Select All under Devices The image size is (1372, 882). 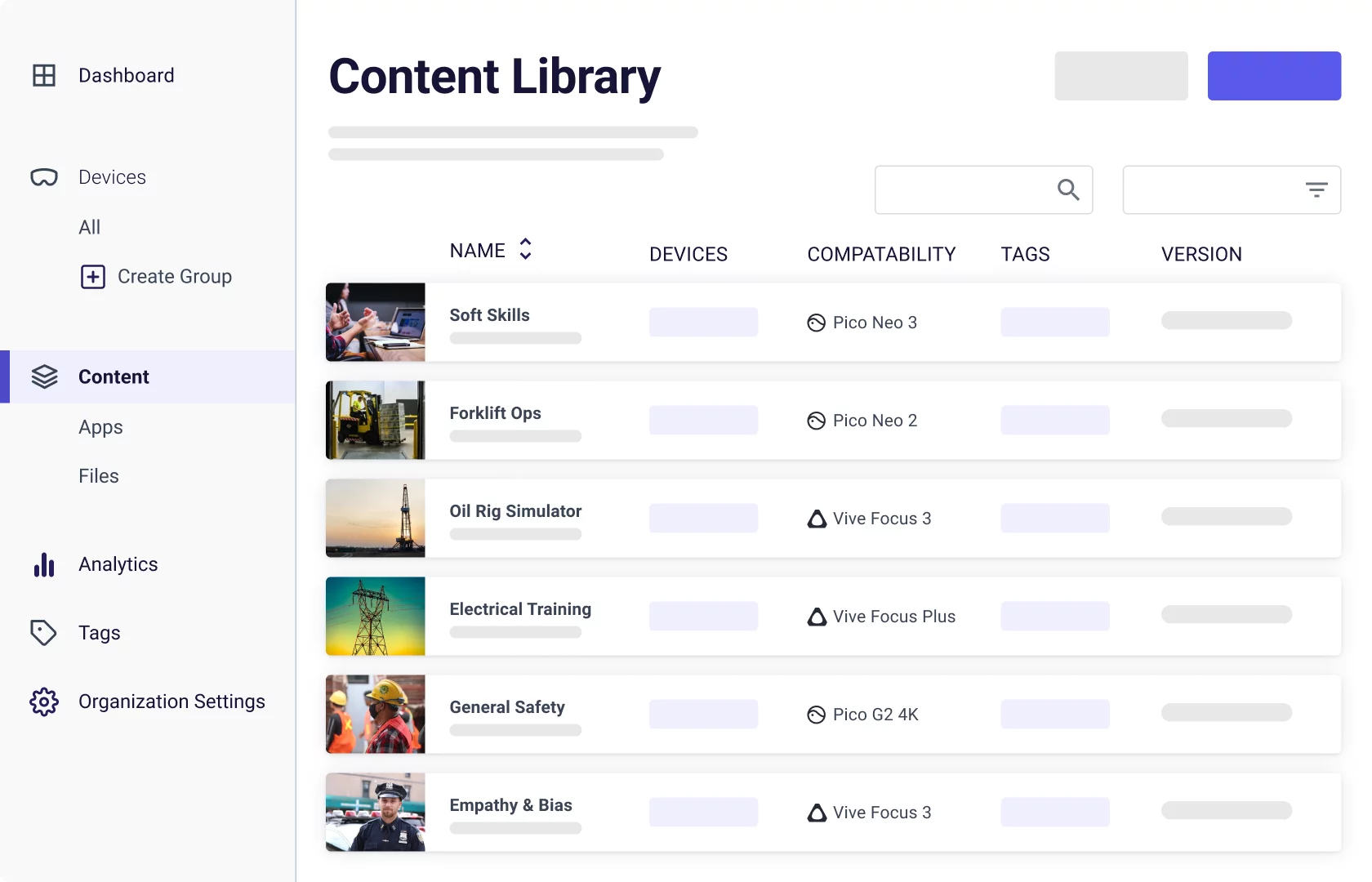[90, 227]
